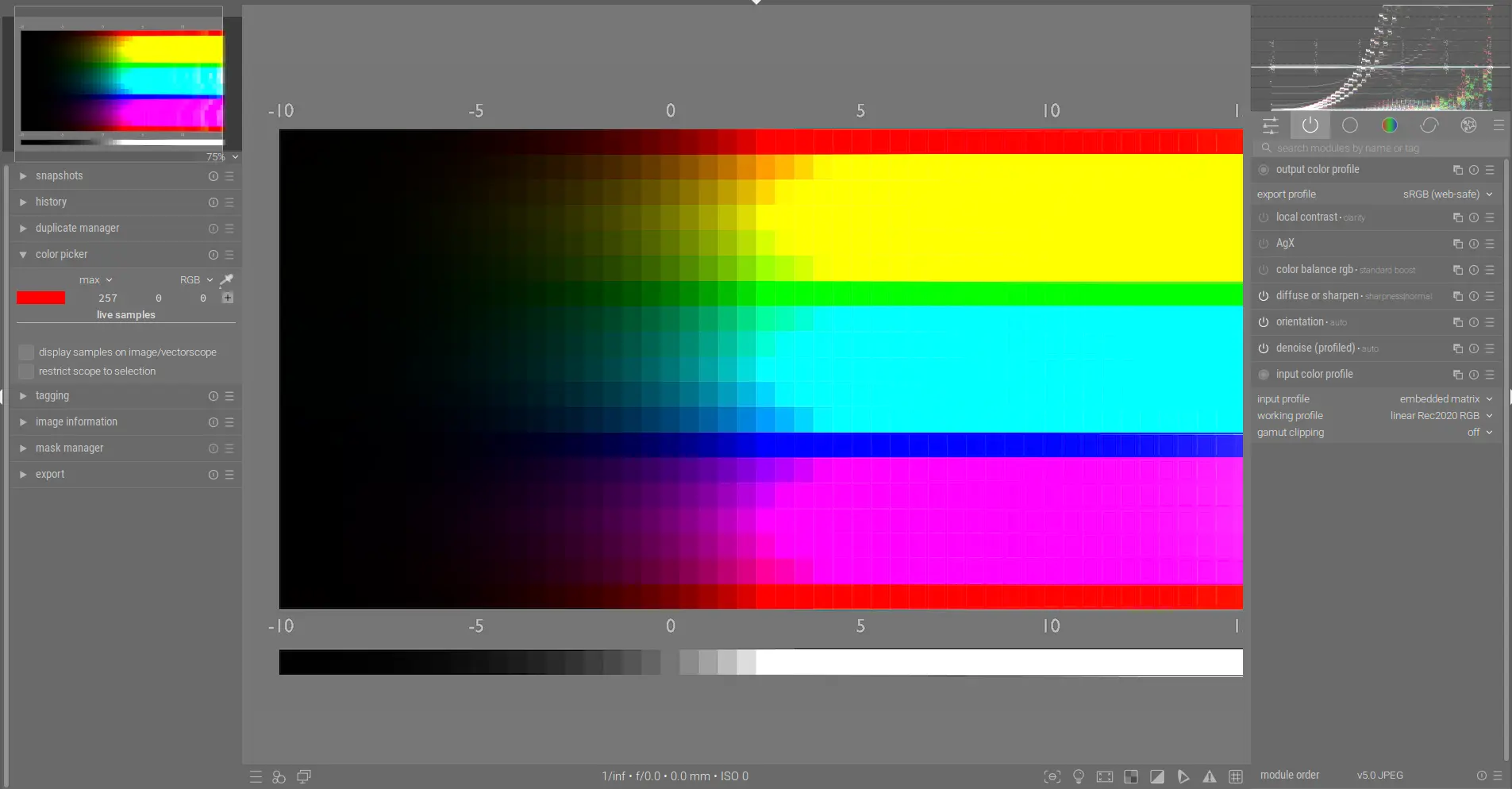The image size is (1512, 789).
Task: Toggle focus peaking in the bottom toolbar
Action: pos(1052,776)
